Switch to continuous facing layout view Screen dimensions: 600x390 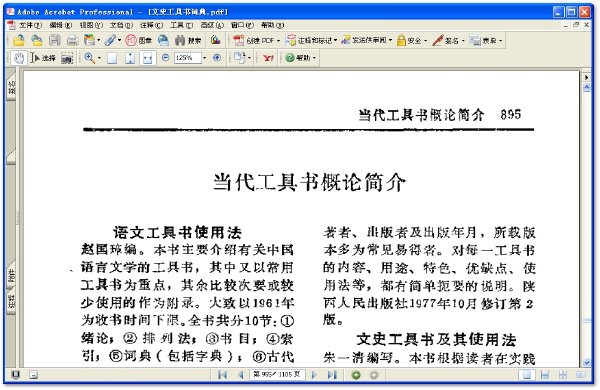tap(562, 375)
